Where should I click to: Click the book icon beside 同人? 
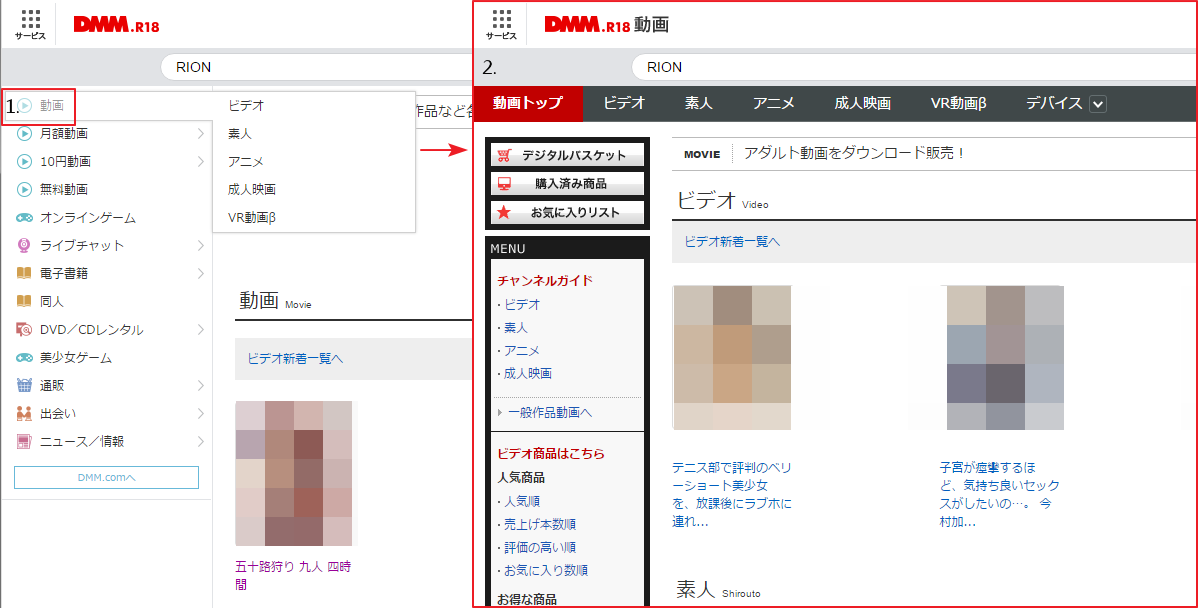point(24,302)
